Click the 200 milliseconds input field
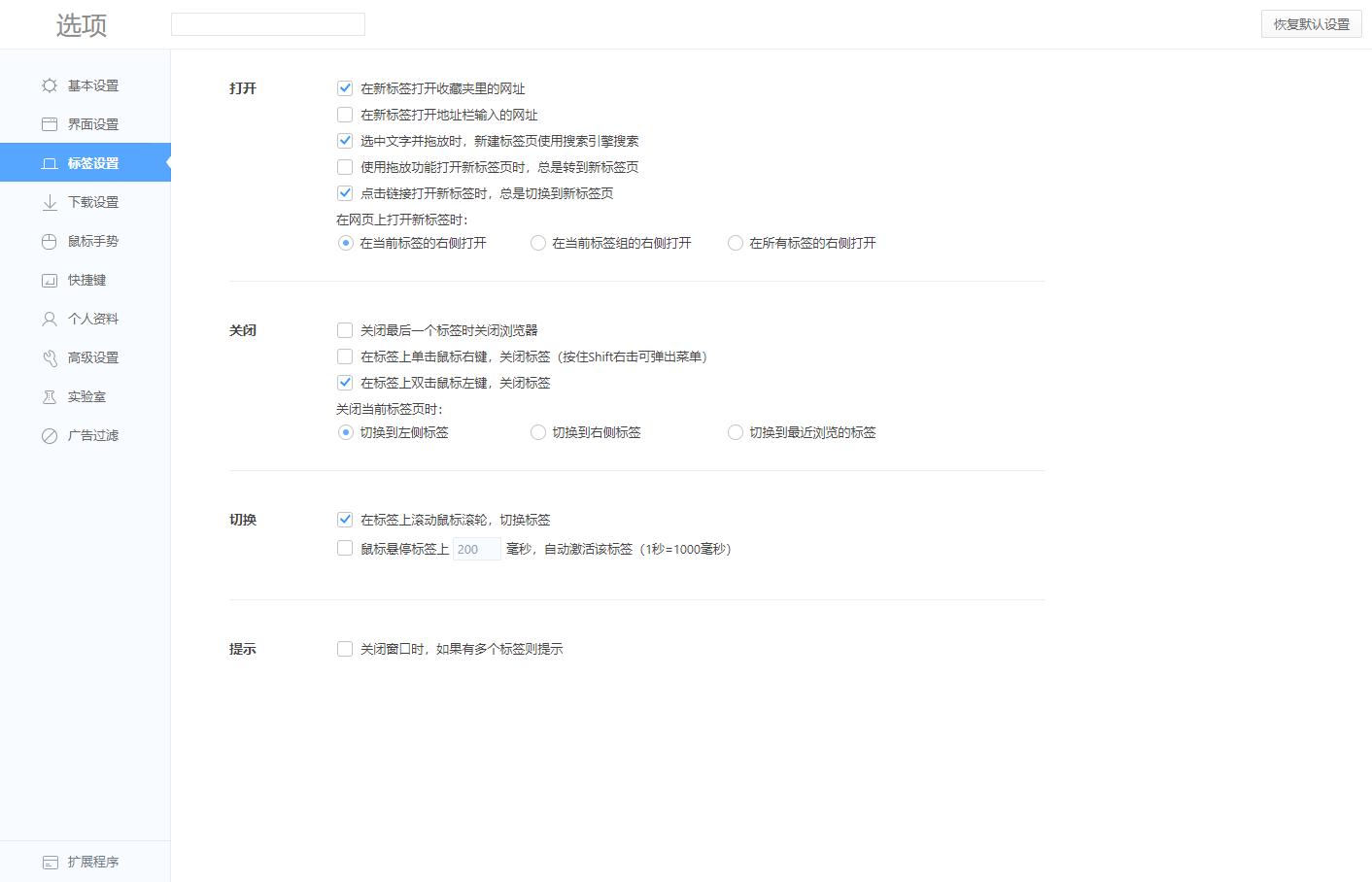1372x882 pixels. click(x=476, y=549)
